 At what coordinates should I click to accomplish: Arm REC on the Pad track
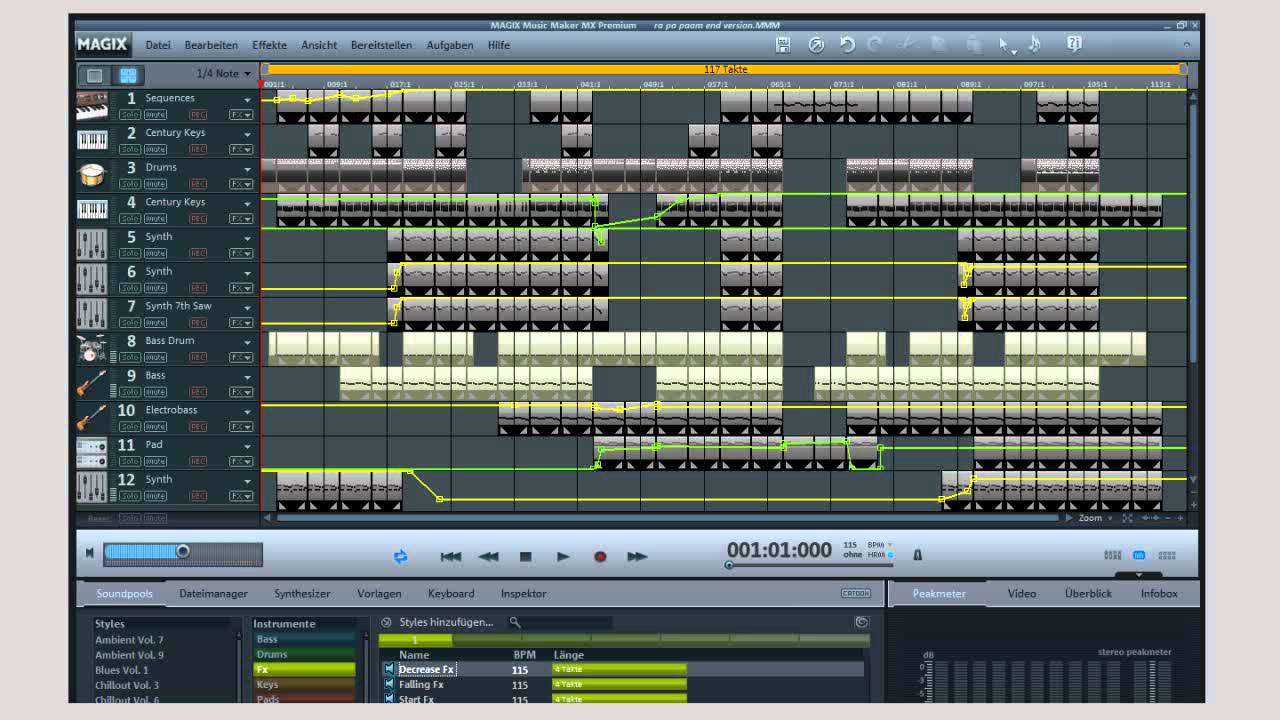click(x=198, y=461)
